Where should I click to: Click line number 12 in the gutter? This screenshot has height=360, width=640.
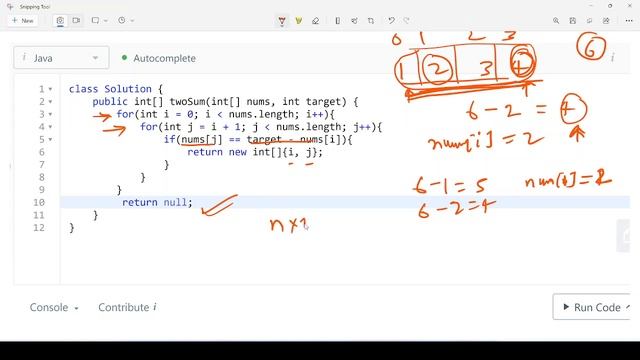pos(39,228)
